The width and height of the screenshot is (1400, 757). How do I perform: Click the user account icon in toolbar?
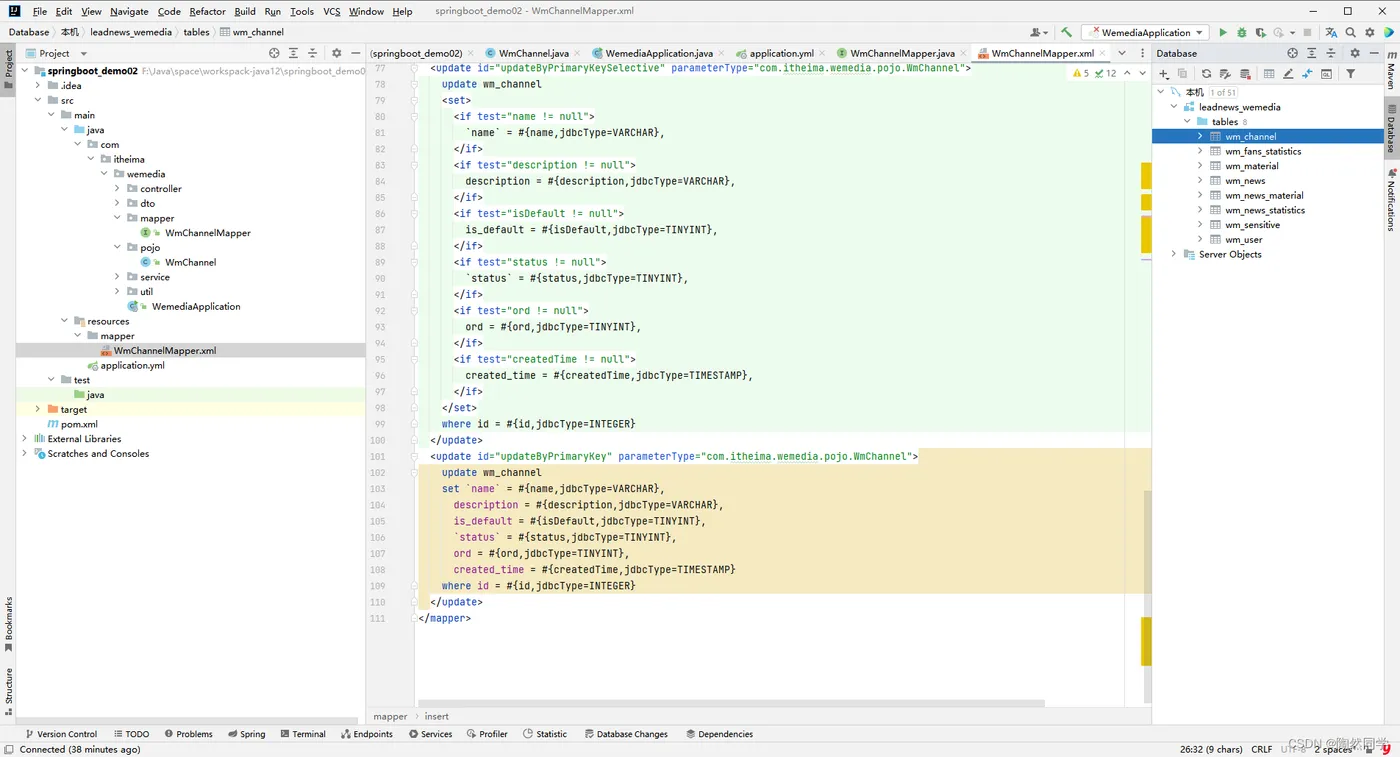(x=1041, y=33)
